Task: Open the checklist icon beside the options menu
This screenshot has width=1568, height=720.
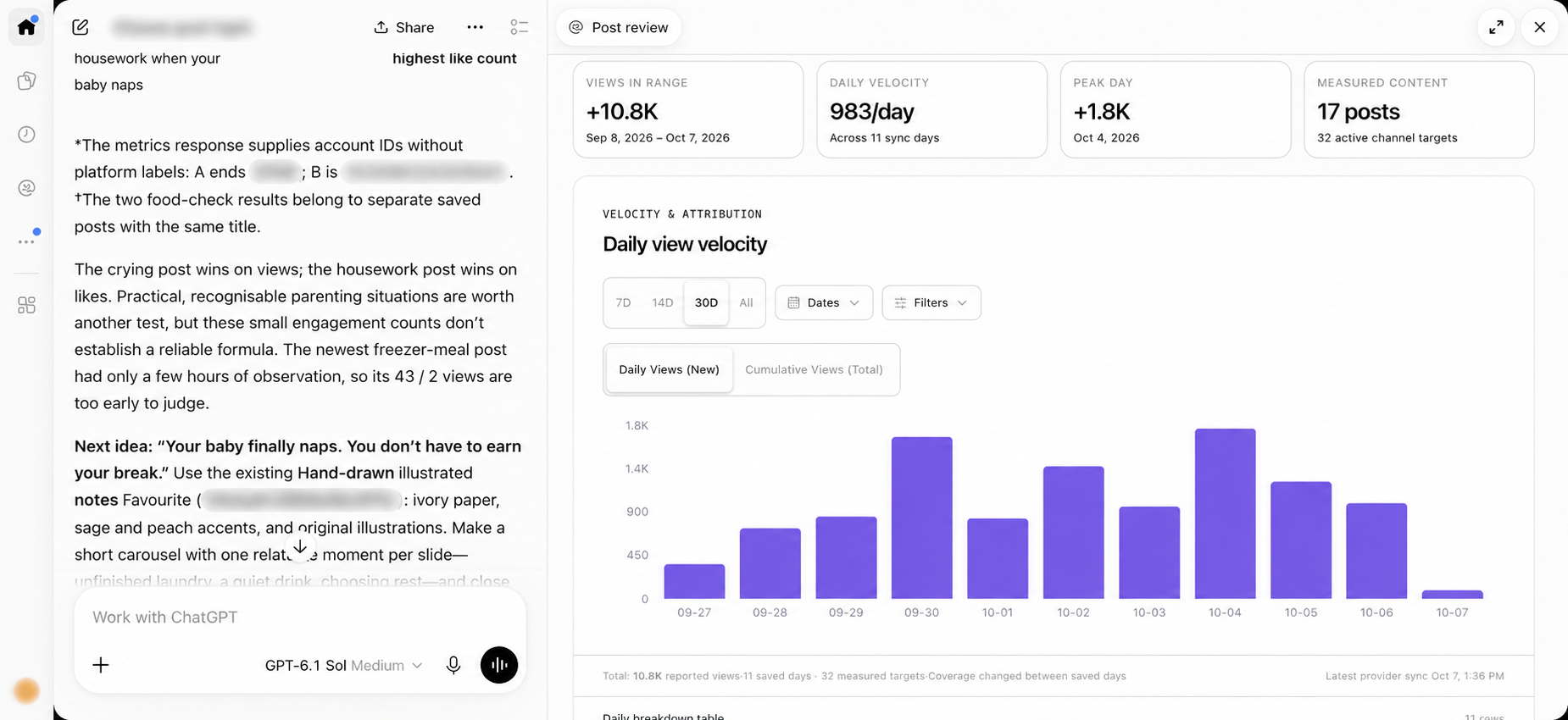Action: click(520, 27)
